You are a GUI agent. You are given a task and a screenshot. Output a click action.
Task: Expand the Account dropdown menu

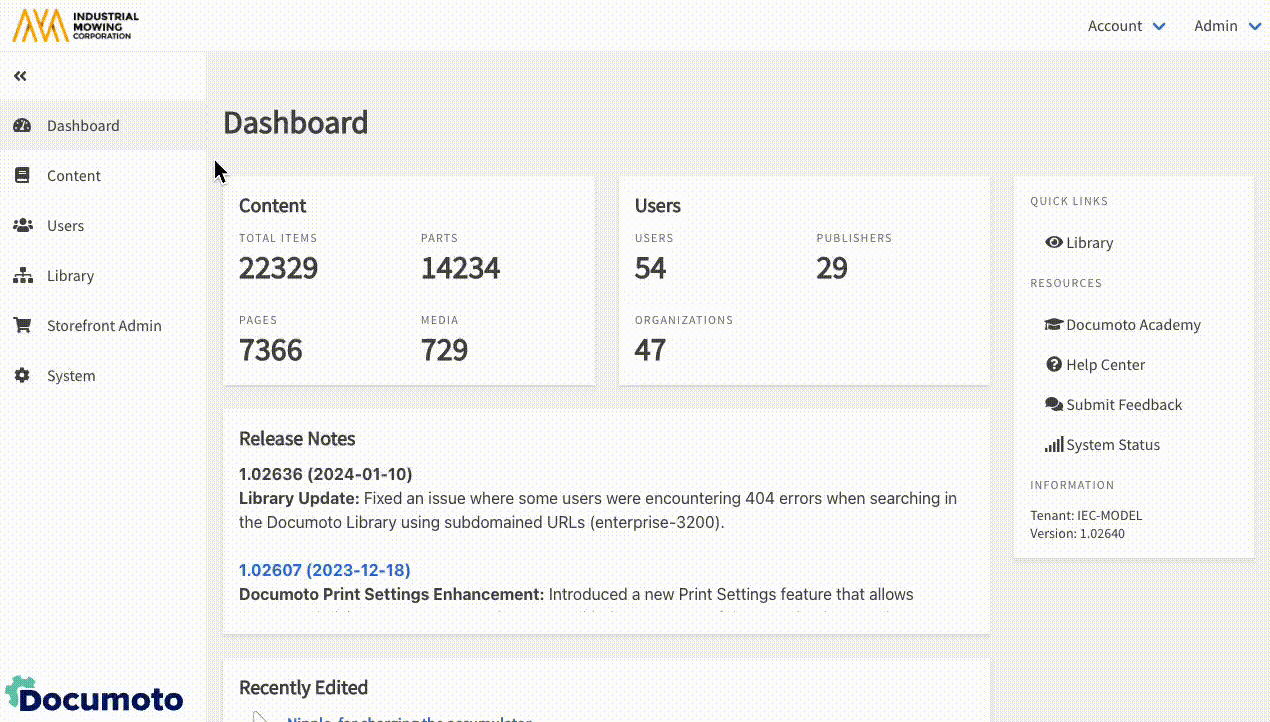pyautogui.click(x=1126, y=26)
